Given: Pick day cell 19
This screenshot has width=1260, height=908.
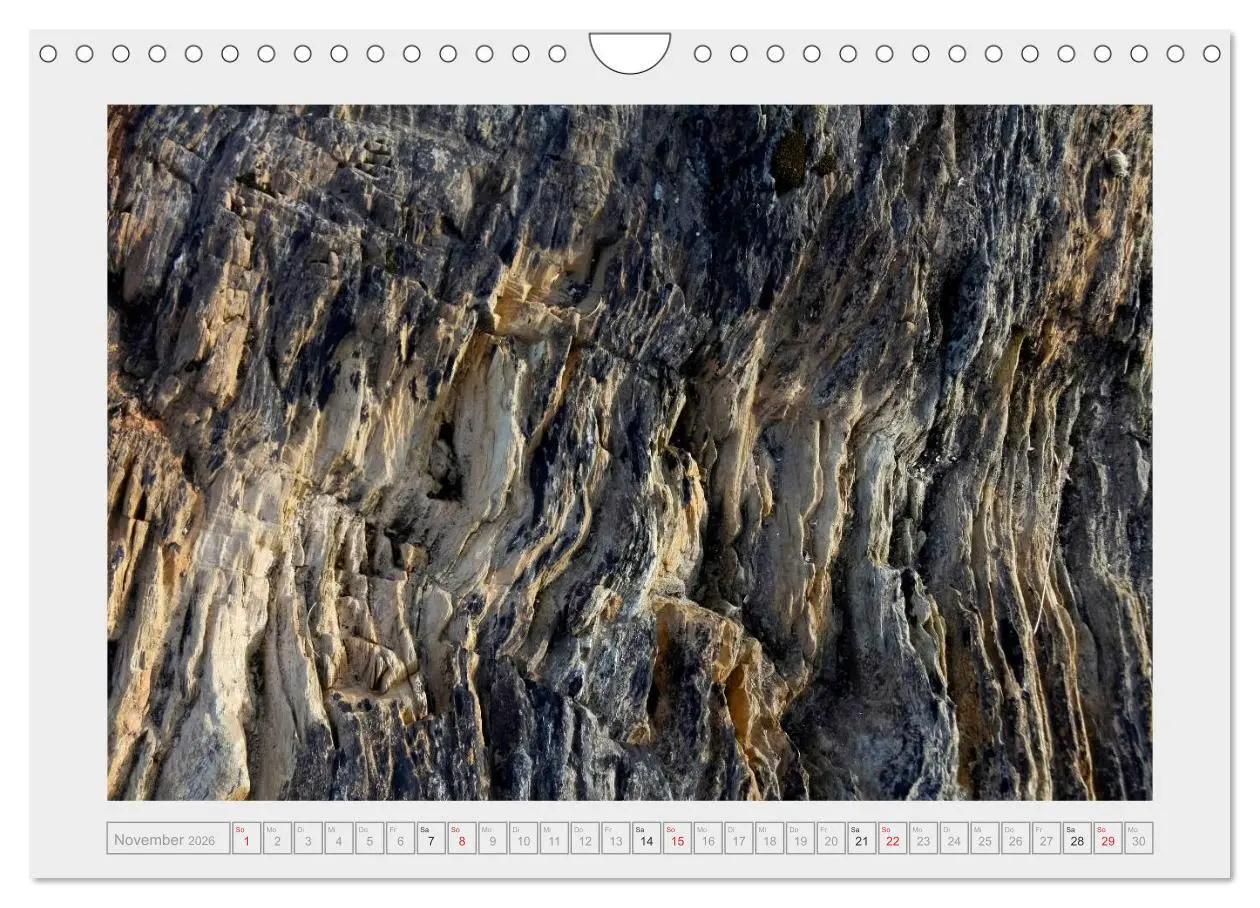Looking at the screenshot, I should tap(801, 838).
